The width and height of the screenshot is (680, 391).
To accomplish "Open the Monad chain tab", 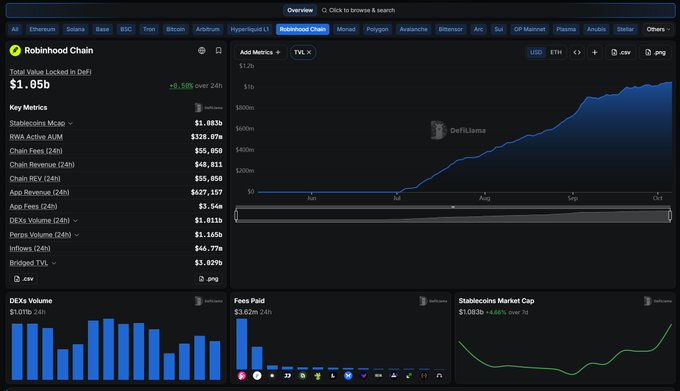I will point(346,29).
